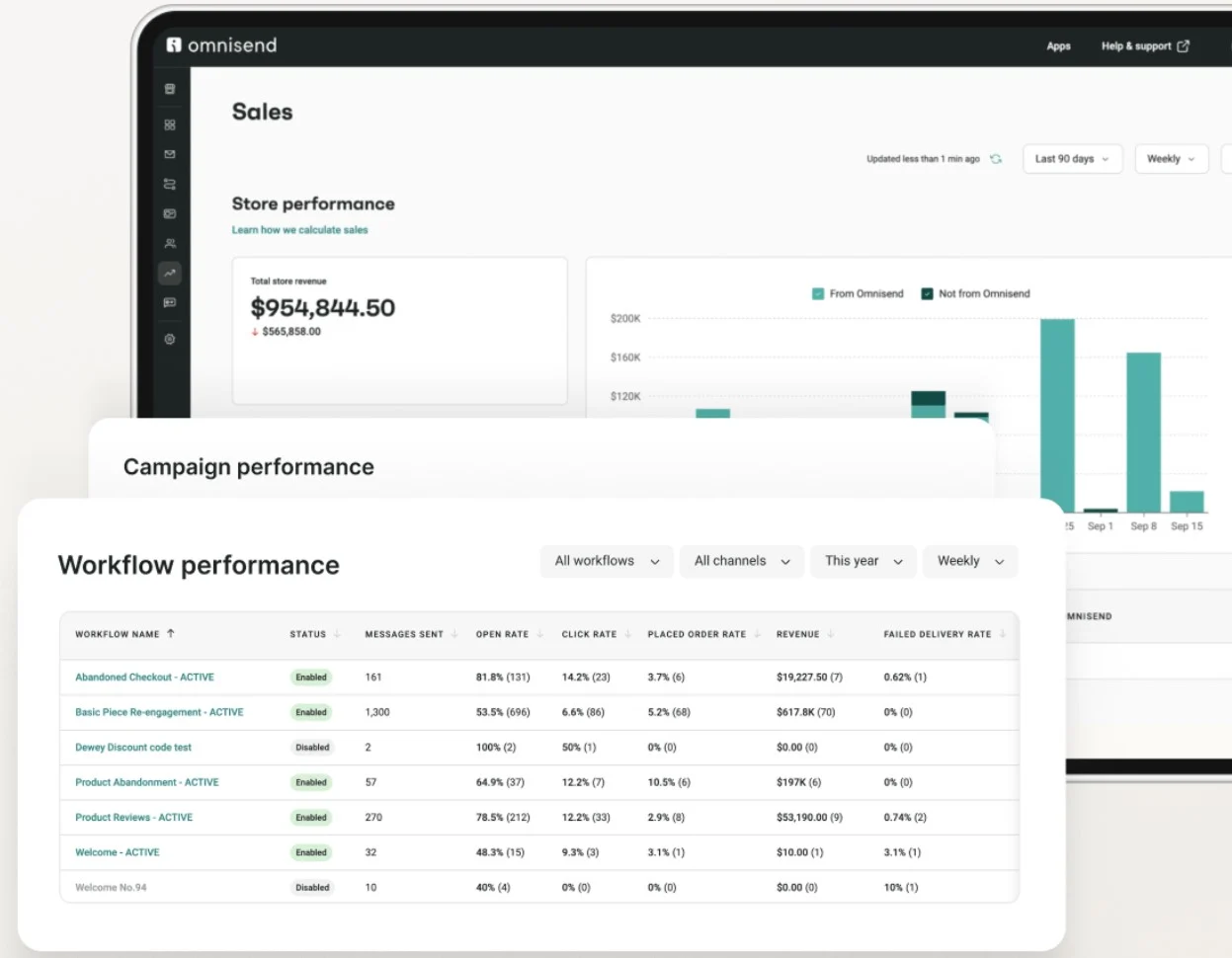
Task: Open Abandoned Checkout - ACTIVE workflow
Action: pyautogui.click(x=144, y=678)
